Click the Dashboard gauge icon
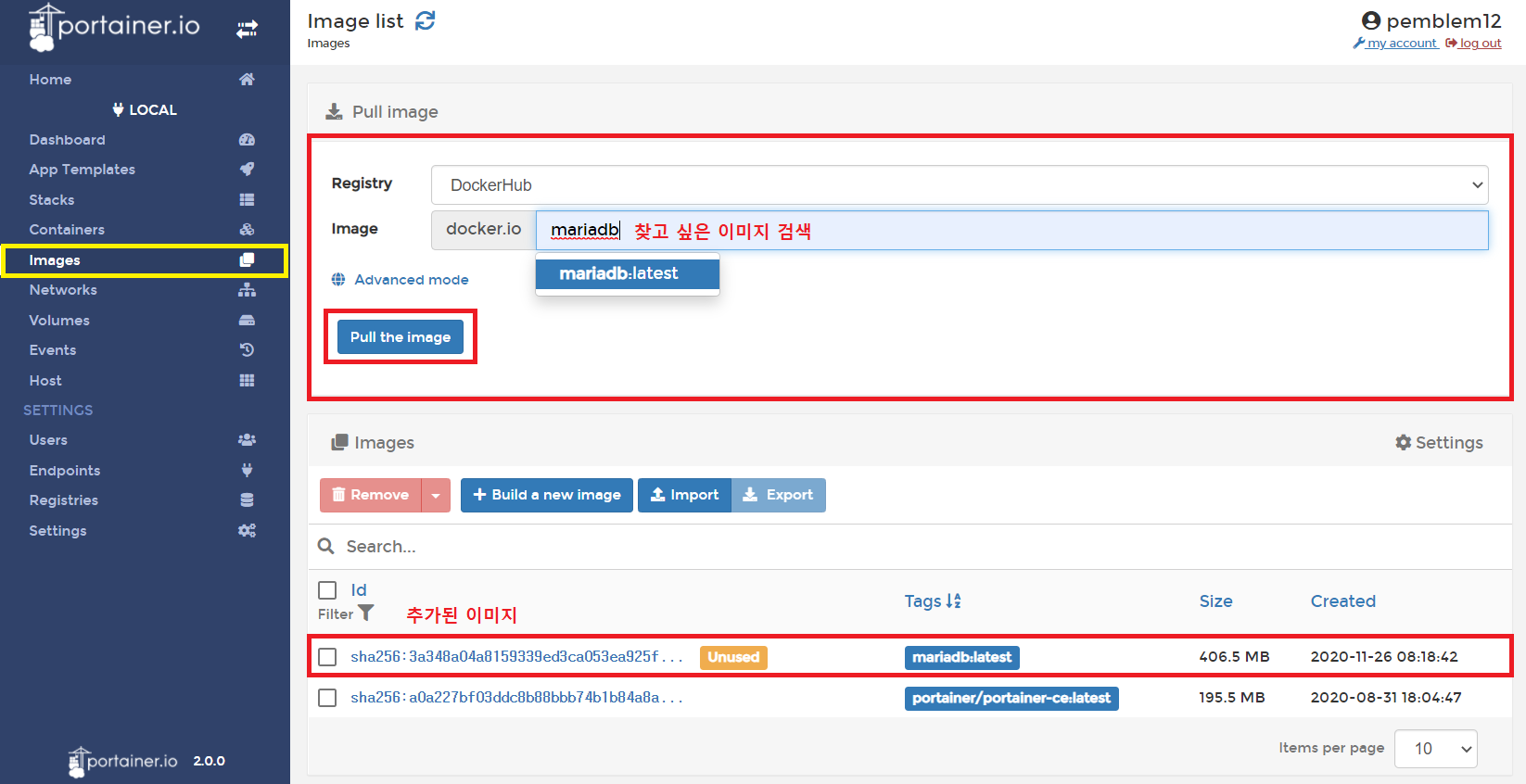Viewport: 1526px width, 784px height. pos(247,139)
